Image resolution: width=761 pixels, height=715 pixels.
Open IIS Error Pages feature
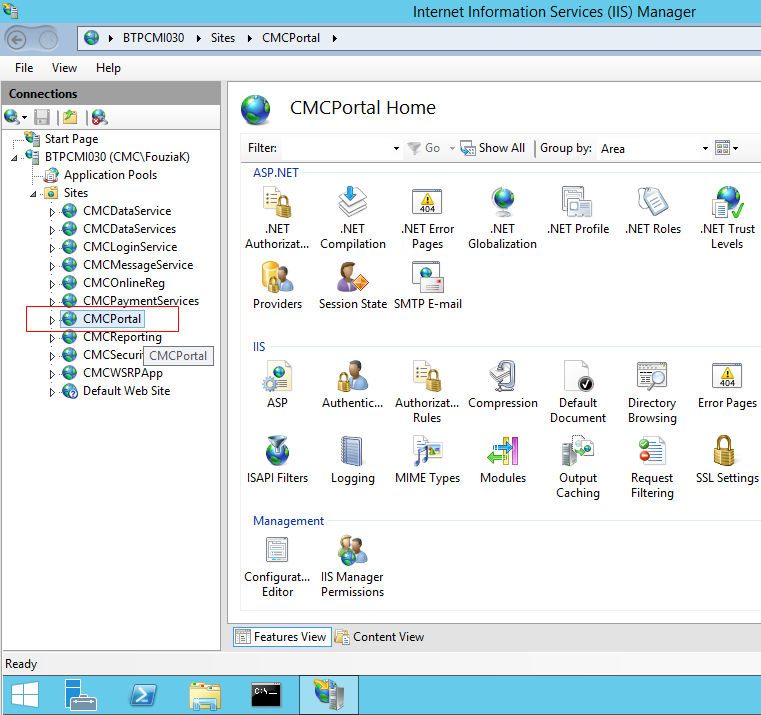(x=727, y=384)
